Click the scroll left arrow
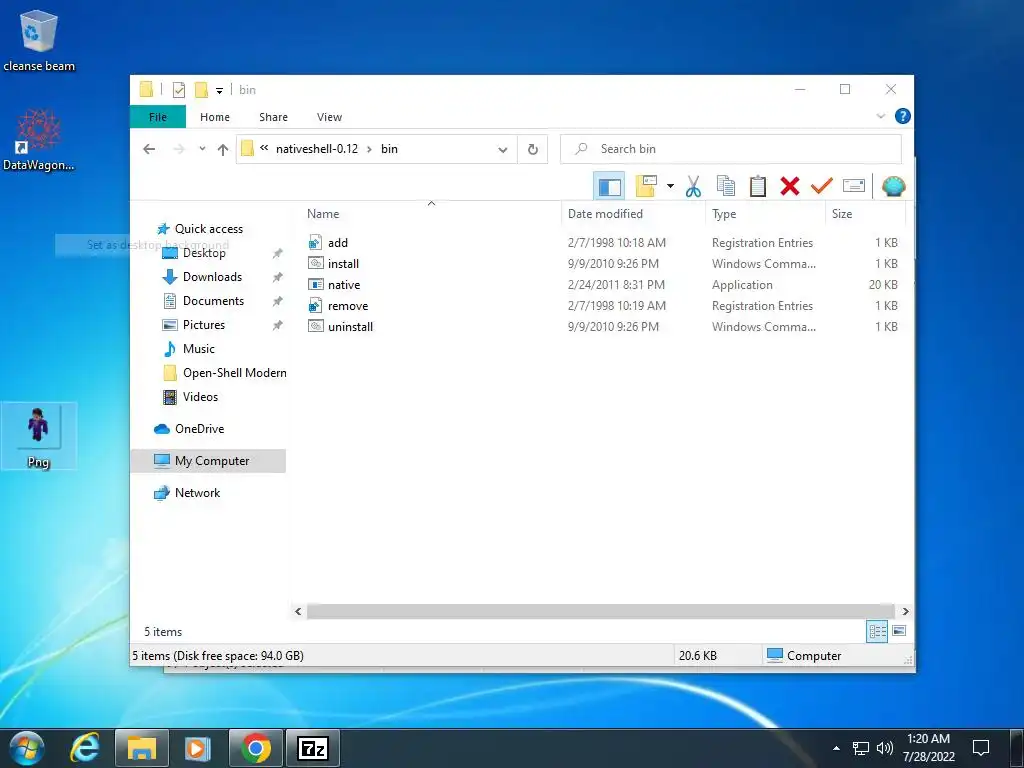Screen dimensions: 1024x768 click(298, 611)
